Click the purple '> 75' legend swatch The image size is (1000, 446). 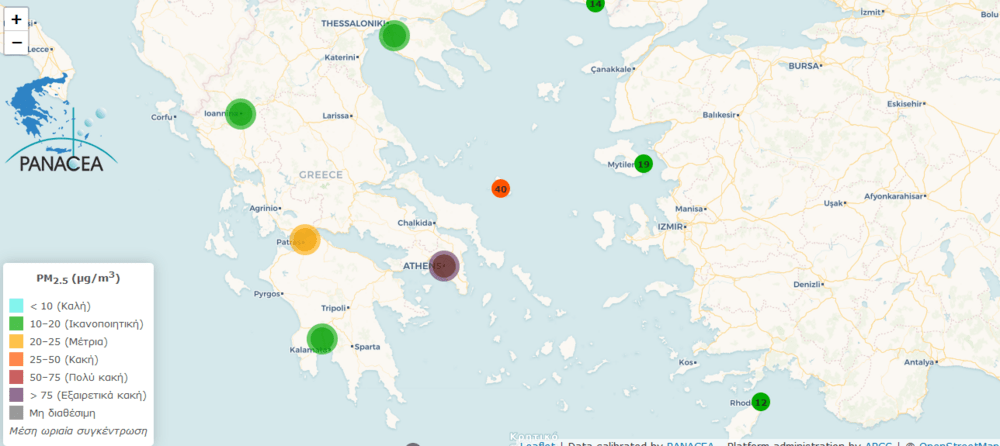click(x=16, y=396)
